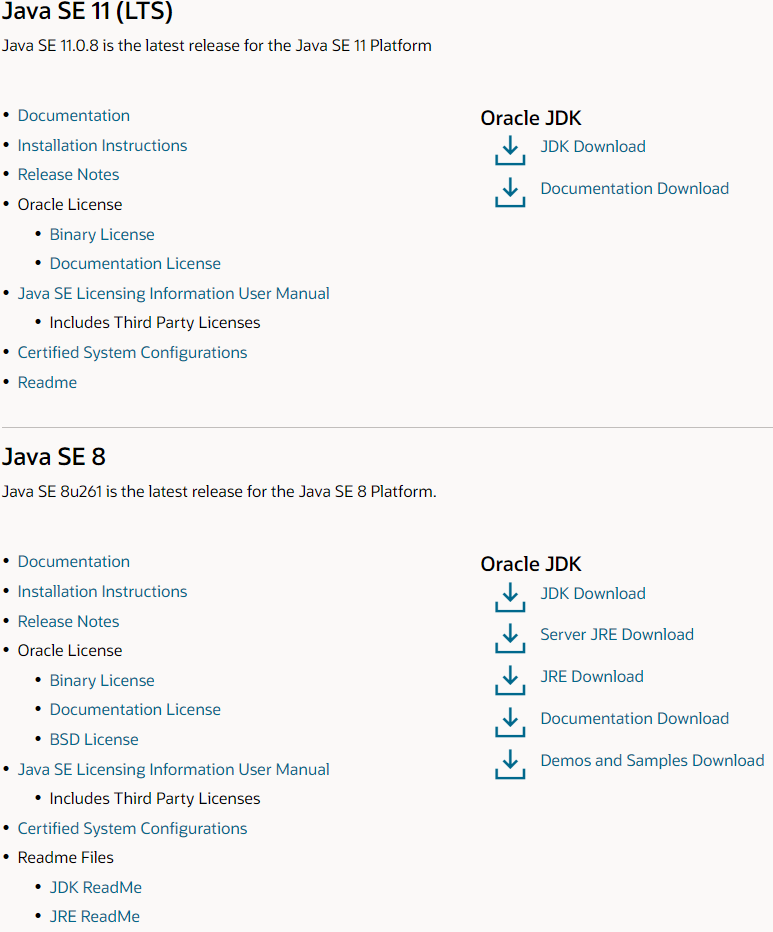The image size is (773, 932).
Task: Open the Binary License link under Java SE 11
Action: pos(102,234)
